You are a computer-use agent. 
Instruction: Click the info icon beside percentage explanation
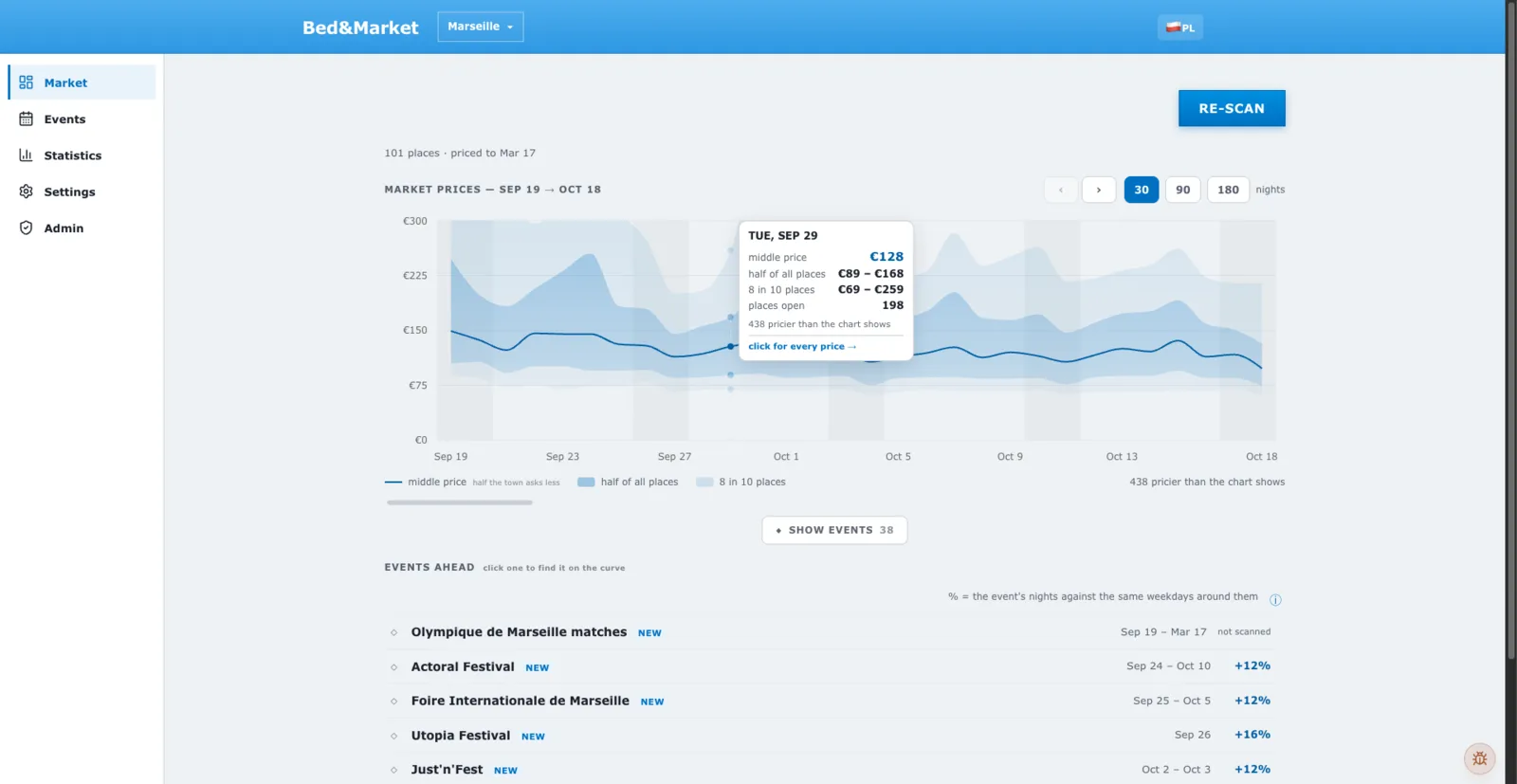pos(1275,599)
